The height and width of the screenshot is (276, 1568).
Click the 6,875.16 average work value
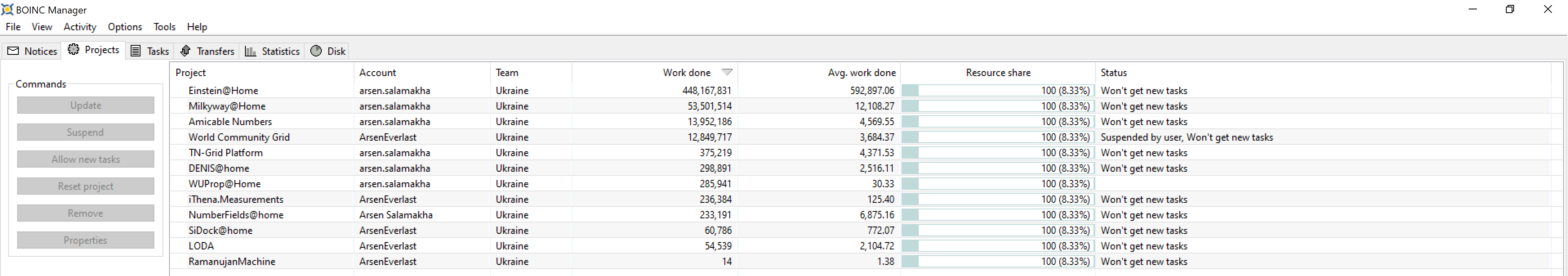coord(877,215)
